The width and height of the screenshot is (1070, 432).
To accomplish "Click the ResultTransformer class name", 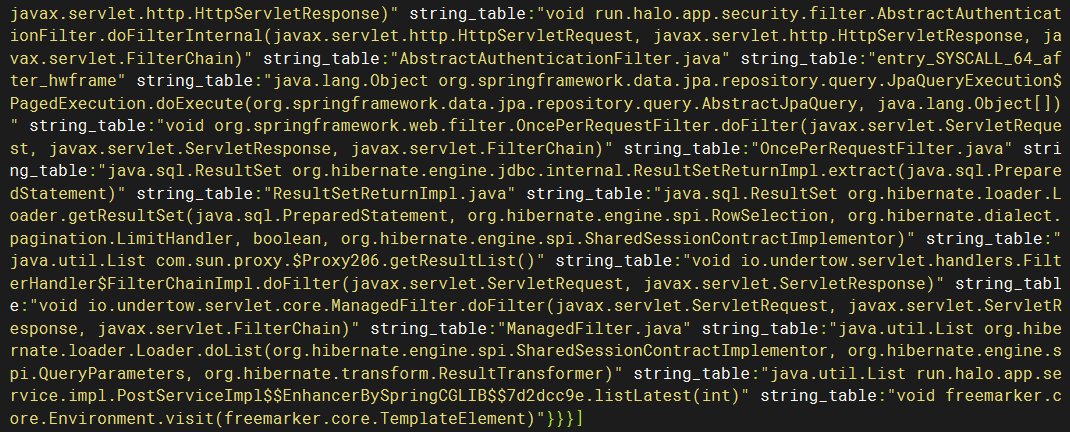I will (522, 373).
